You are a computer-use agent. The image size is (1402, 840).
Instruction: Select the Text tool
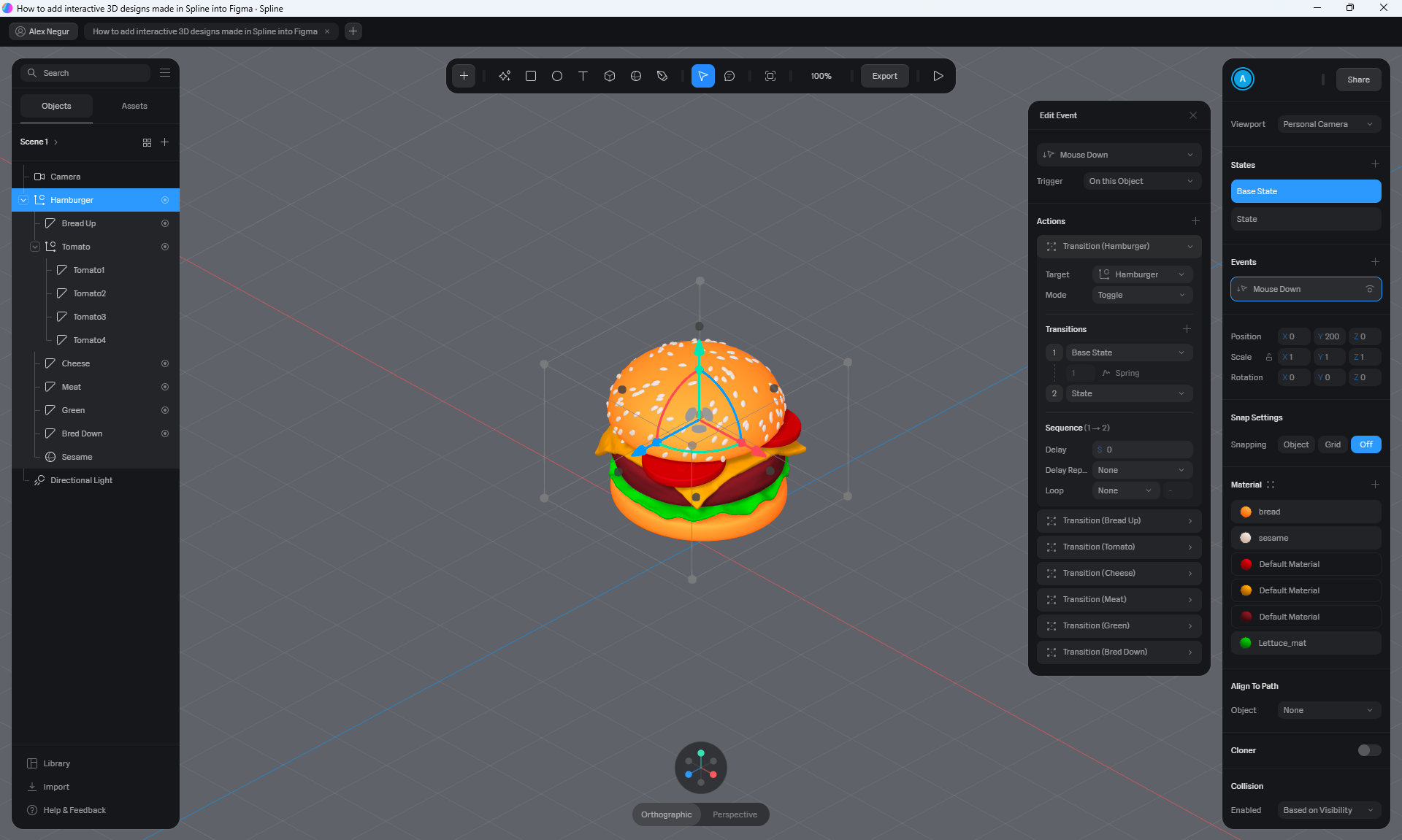583,76
